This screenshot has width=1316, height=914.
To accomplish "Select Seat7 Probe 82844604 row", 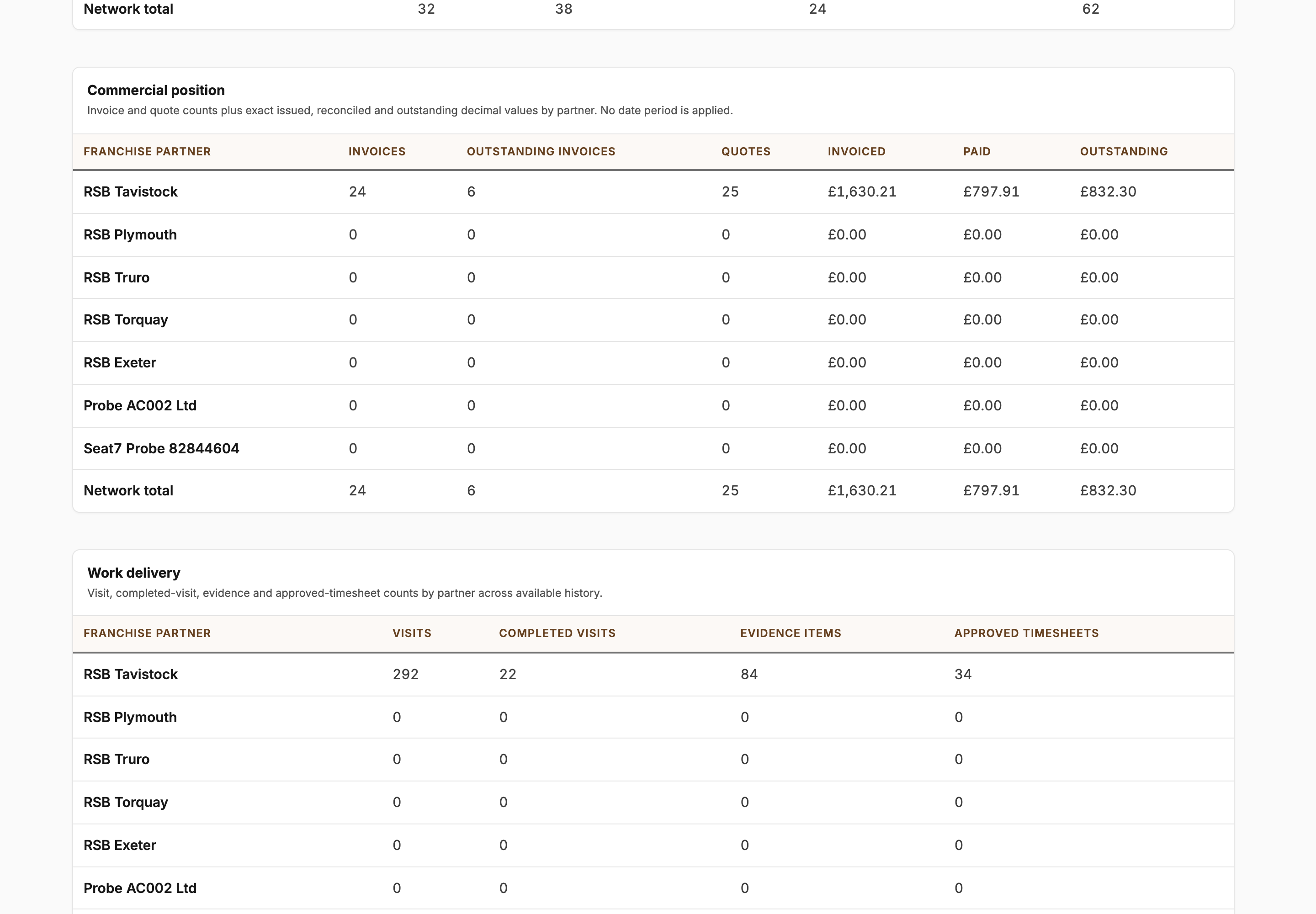I will pyautogui.click(x=653, y=448).
